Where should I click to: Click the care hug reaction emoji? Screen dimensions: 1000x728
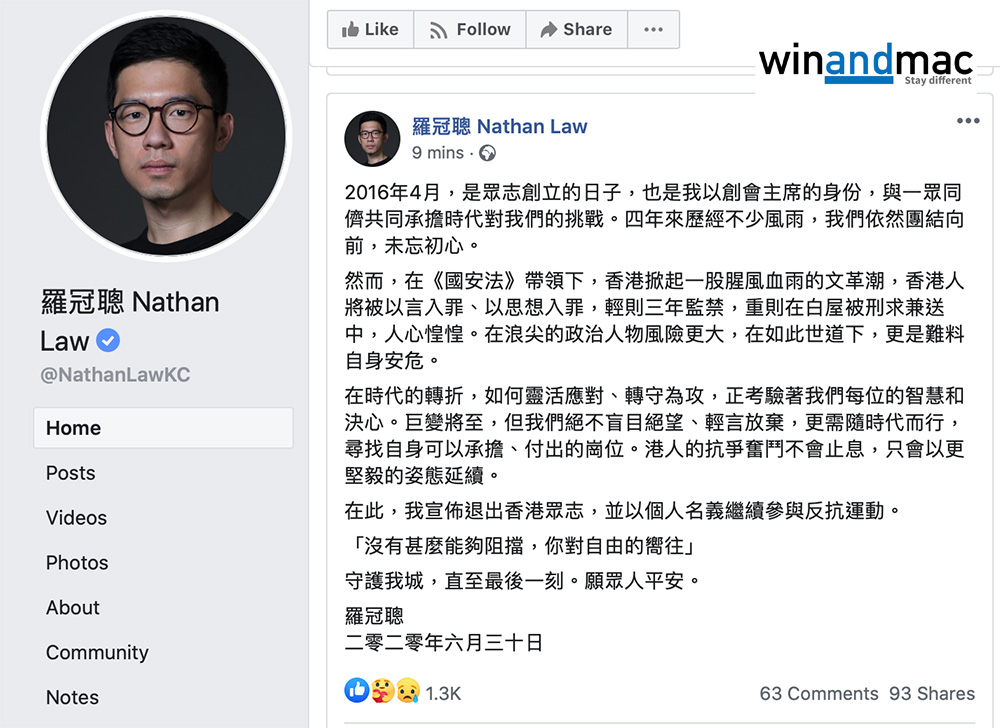pyautogui.click(x=382, y=692)
